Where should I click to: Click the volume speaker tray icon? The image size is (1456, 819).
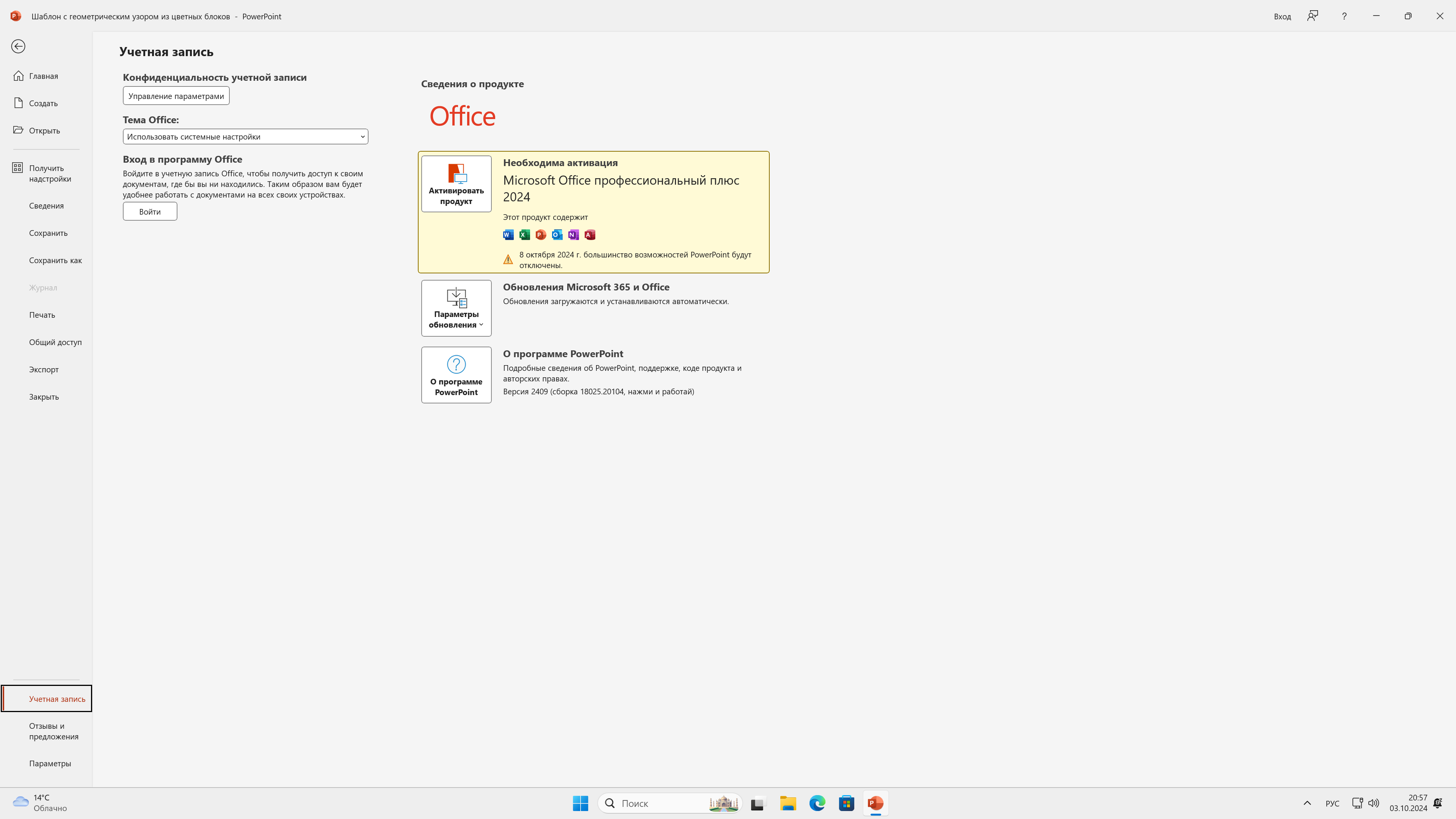(1373, 803)
